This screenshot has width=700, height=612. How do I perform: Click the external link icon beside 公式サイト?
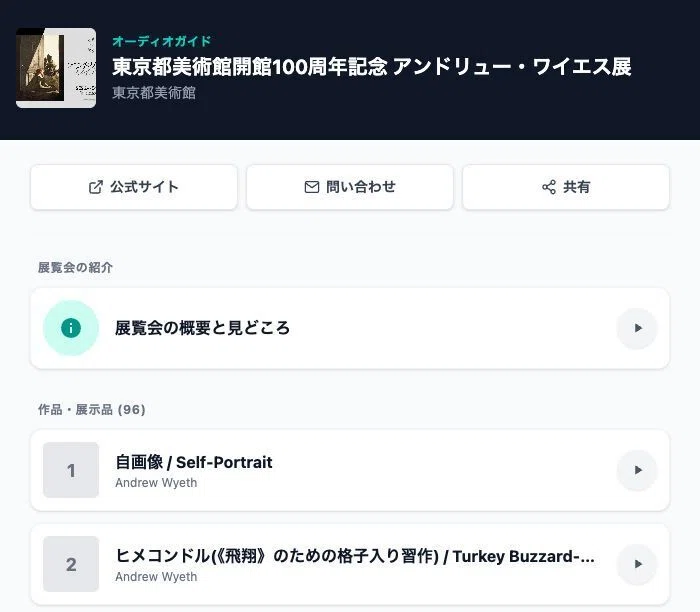[96, 187]
